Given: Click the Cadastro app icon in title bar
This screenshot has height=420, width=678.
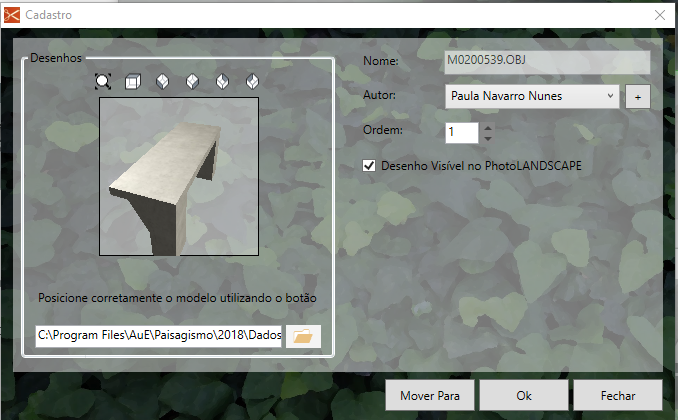Looking at the screenshot, I should click(x=12, y=14).
